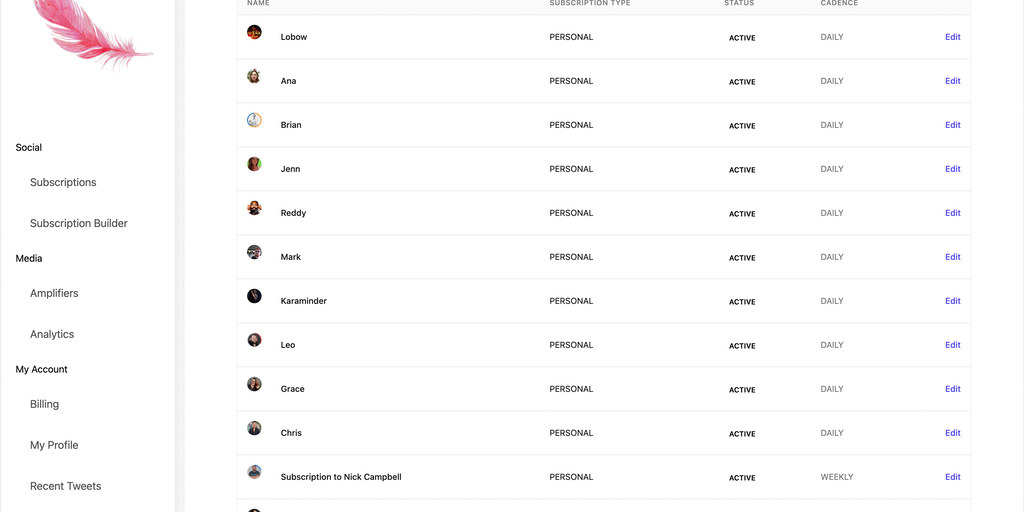Edit Subscription to Nick Campbell
Viewport: 1024px width, 512px height.
[952, 477]
